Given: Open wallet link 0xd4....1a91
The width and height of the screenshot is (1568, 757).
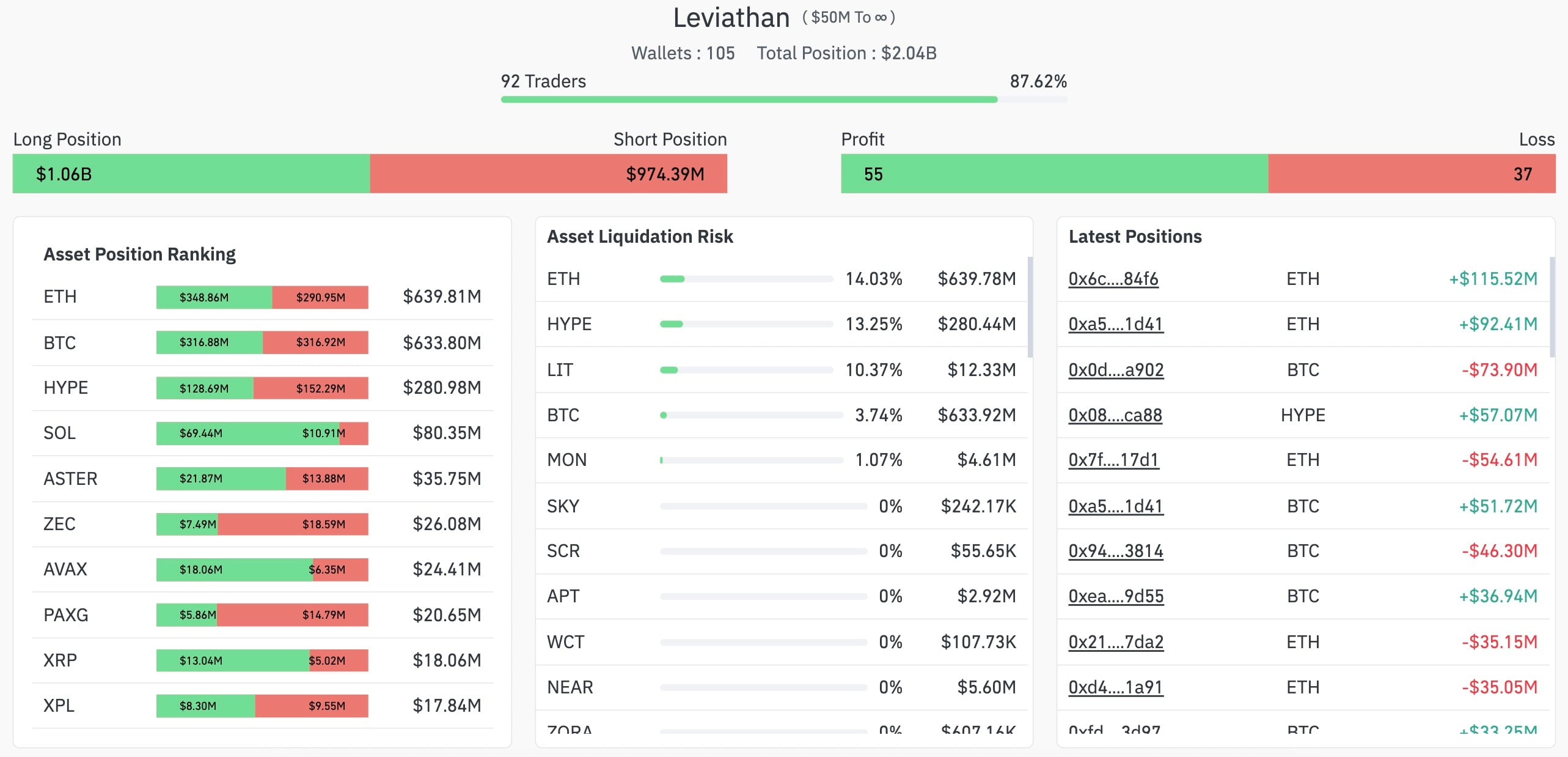Looking at the screenshot, I should pos(1115,687).
